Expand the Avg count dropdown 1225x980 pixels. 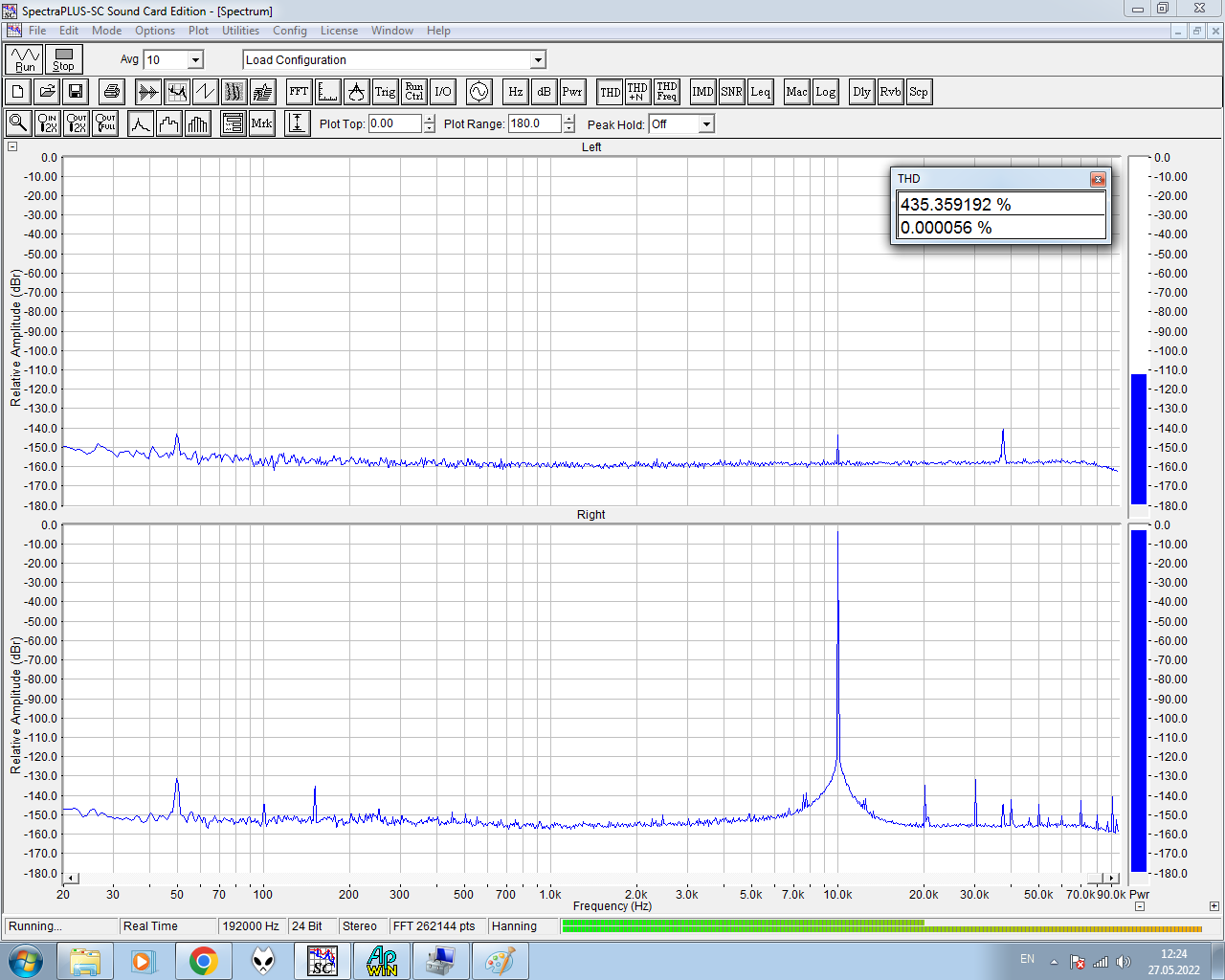click(195, 60)
